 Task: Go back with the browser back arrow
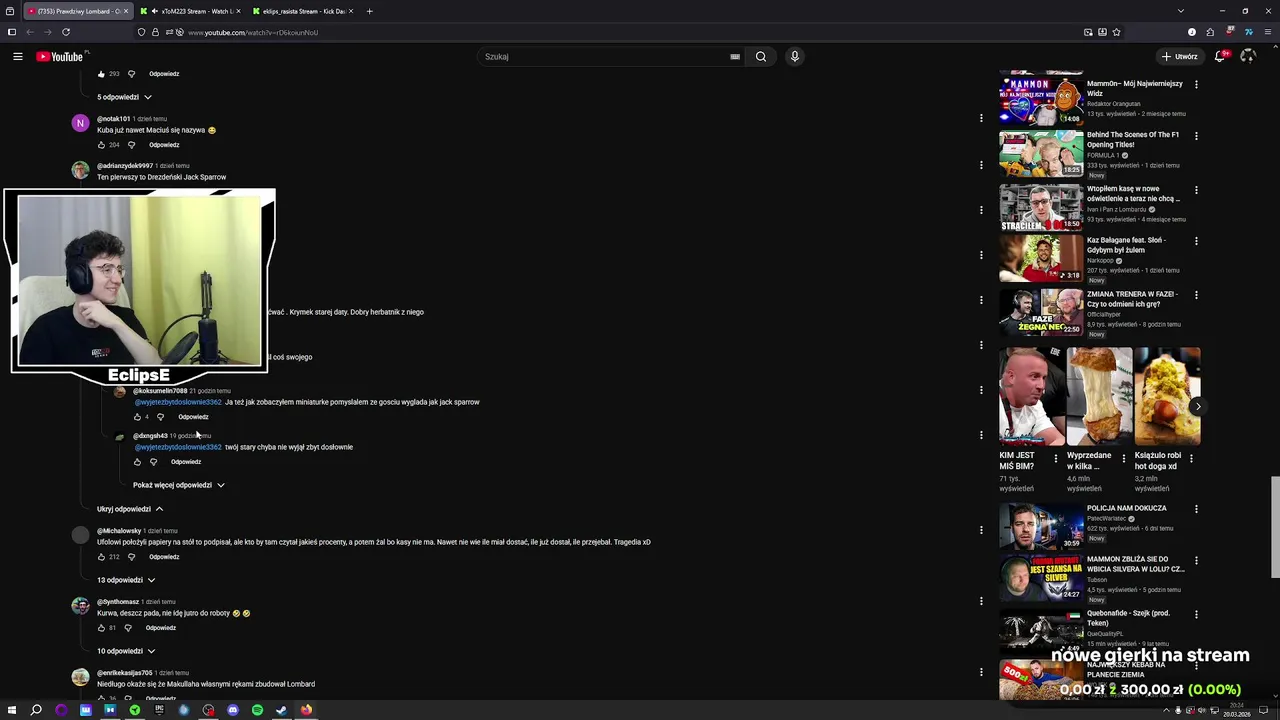tap(30, 32)
